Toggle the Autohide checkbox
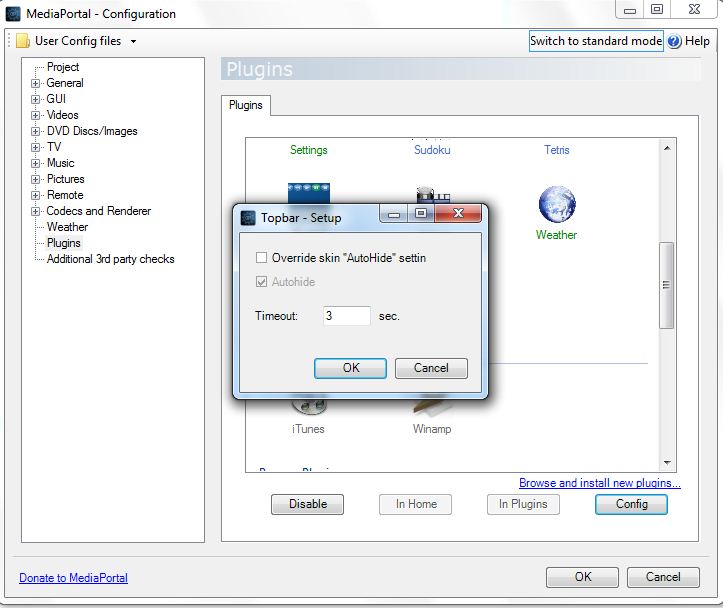 [261, 282]
